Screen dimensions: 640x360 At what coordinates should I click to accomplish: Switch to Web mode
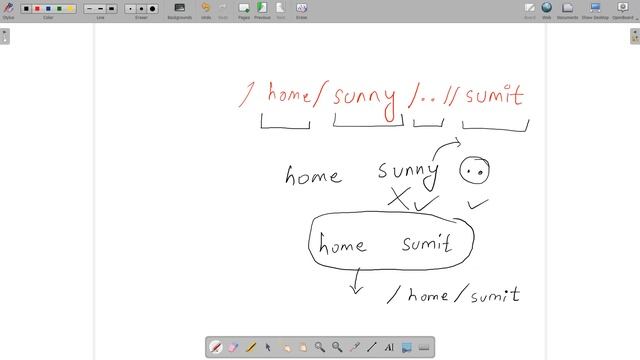(547, 11)
